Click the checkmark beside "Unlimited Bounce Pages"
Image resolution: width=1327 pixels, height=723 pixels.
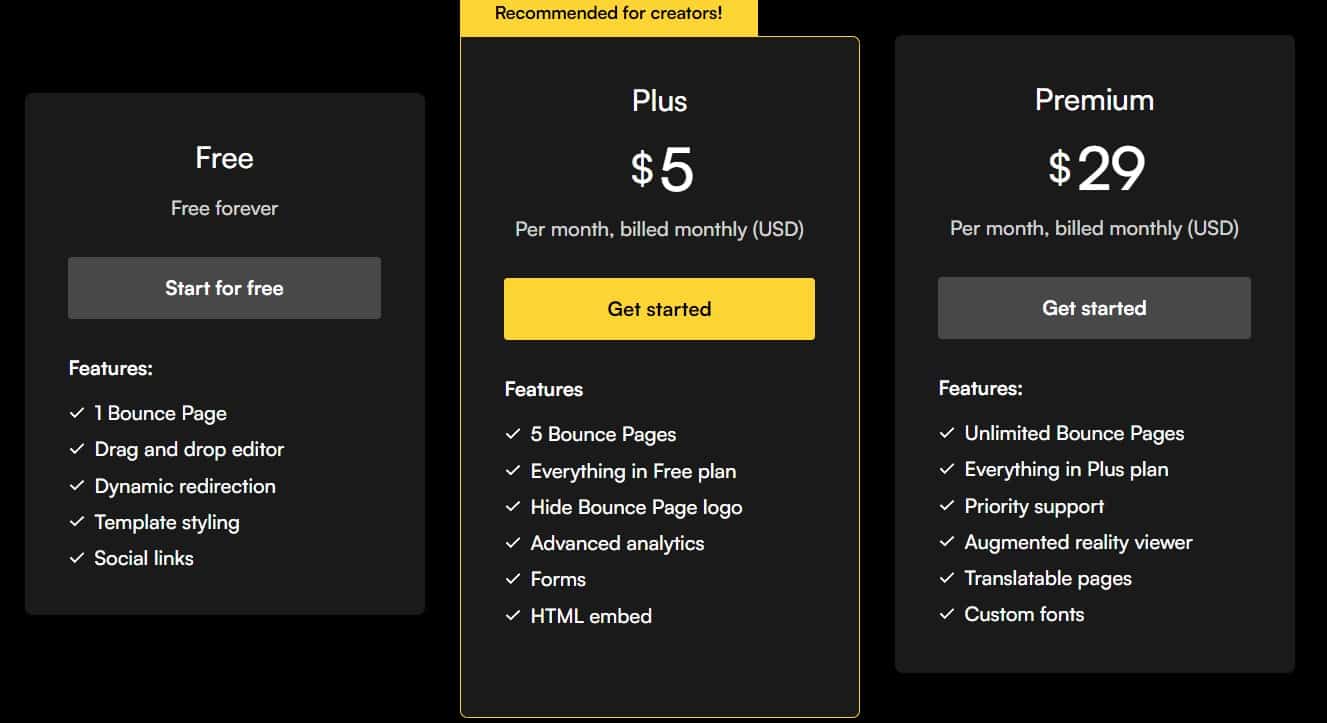pyautogui.click(x=946, y=433)
